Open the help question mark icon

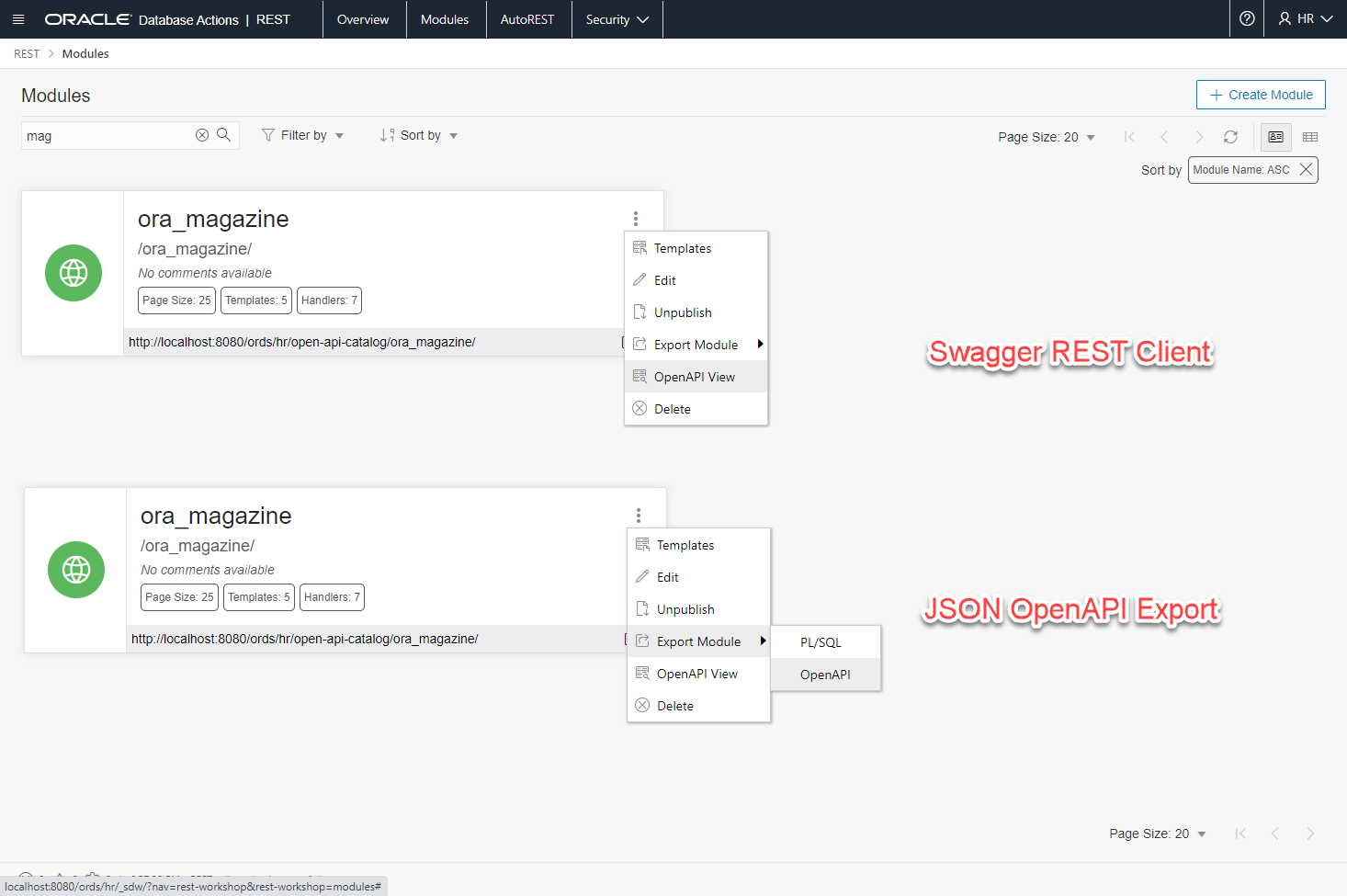coord(1247,18)
